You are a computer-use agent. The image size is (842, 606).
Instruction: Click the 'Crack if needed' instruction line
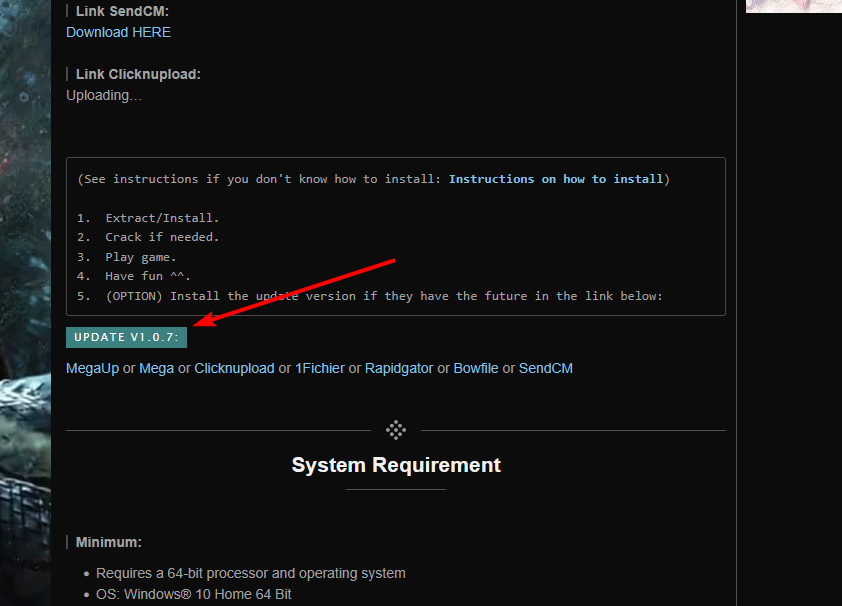pyautogui.click(x=161, y=237)
